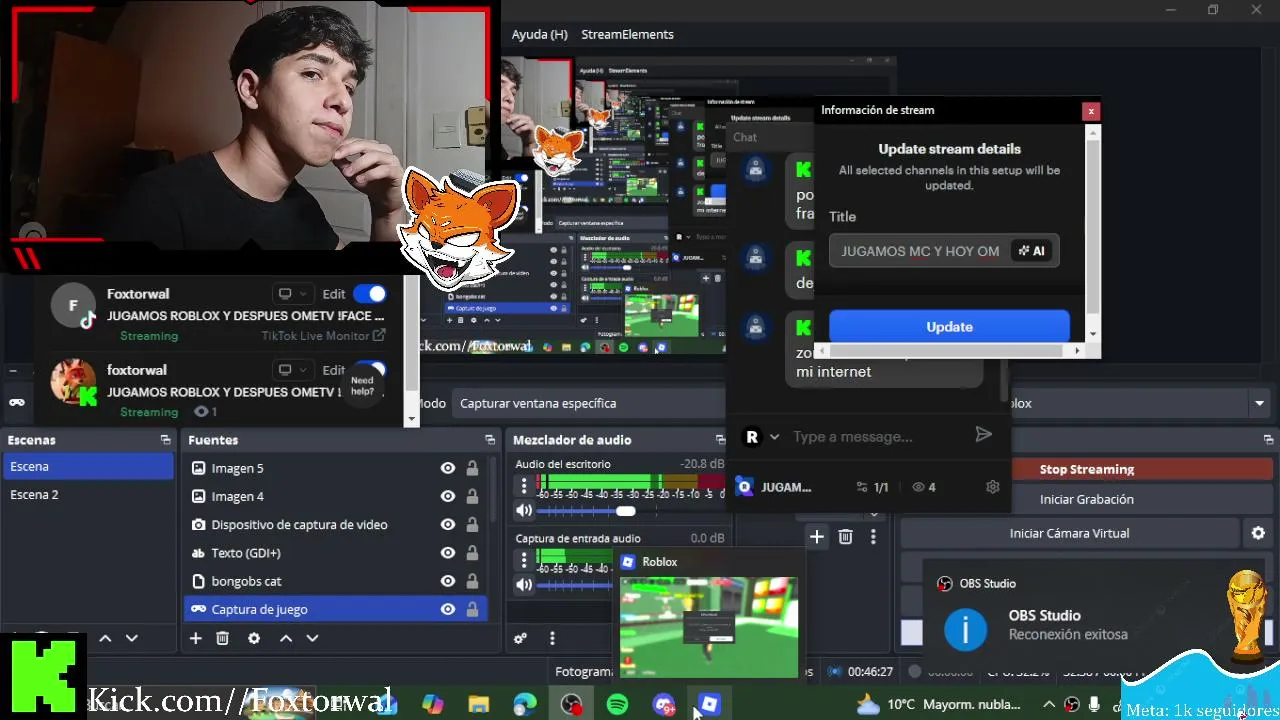Mute Captura de entrada audio speaker icon

[x=524, y=585]
